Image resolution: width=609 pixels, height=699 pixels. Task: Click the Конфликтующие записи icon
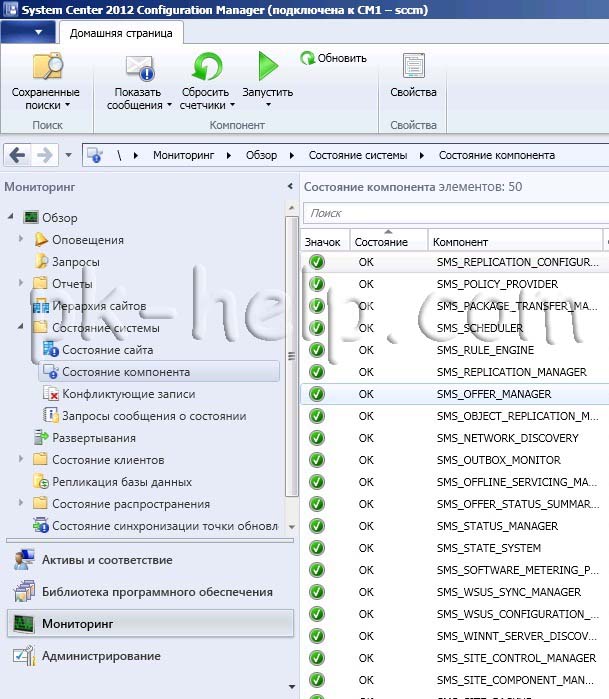[51, 394]
